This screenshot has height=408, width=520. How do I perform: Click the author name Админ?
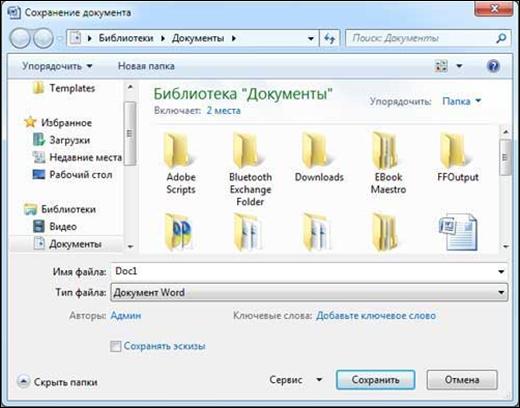tap(126, 315)
